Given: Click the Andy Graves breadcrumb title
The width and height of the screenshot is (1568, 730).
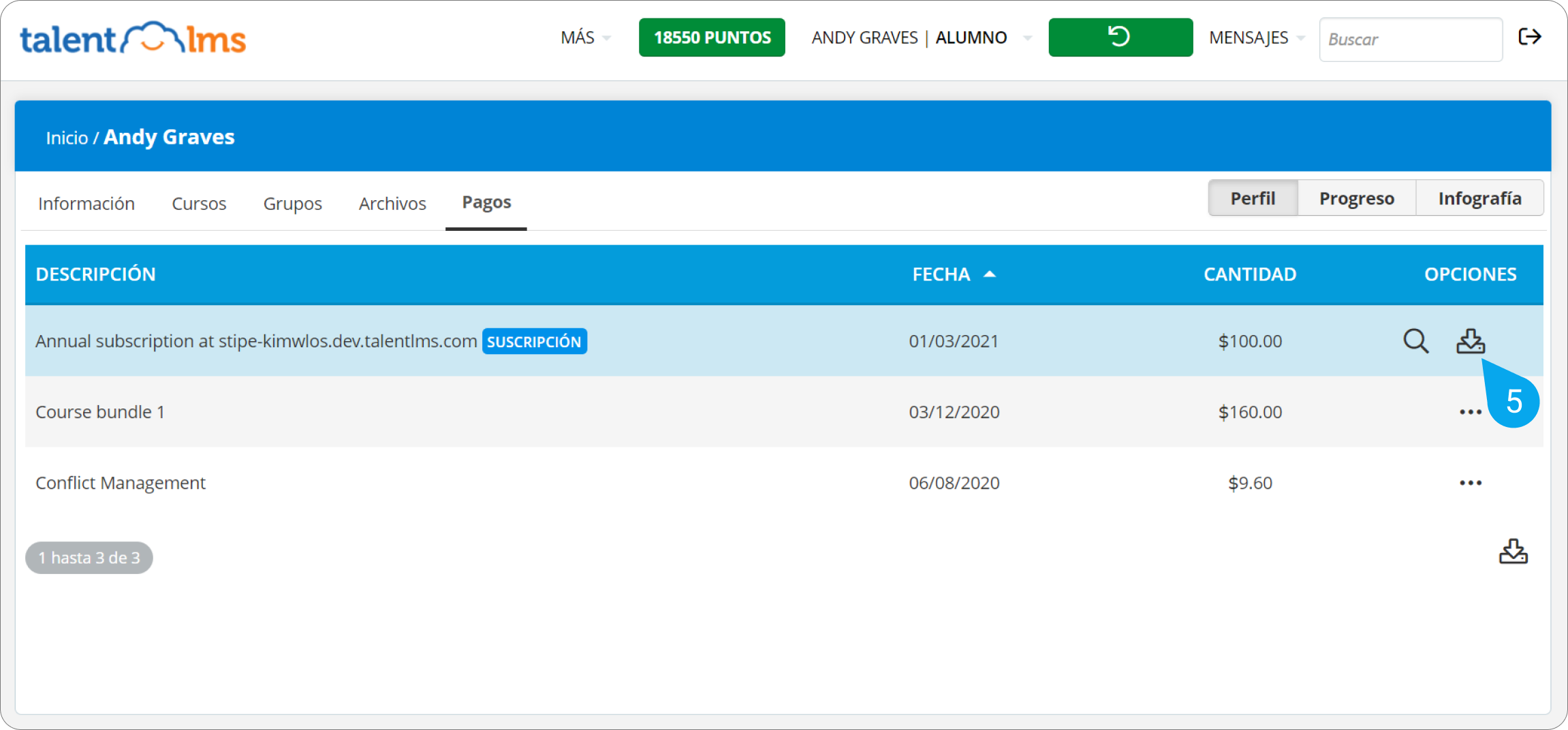Looking at the screenshot, I should pyautogui.click(x=169, y=137).
